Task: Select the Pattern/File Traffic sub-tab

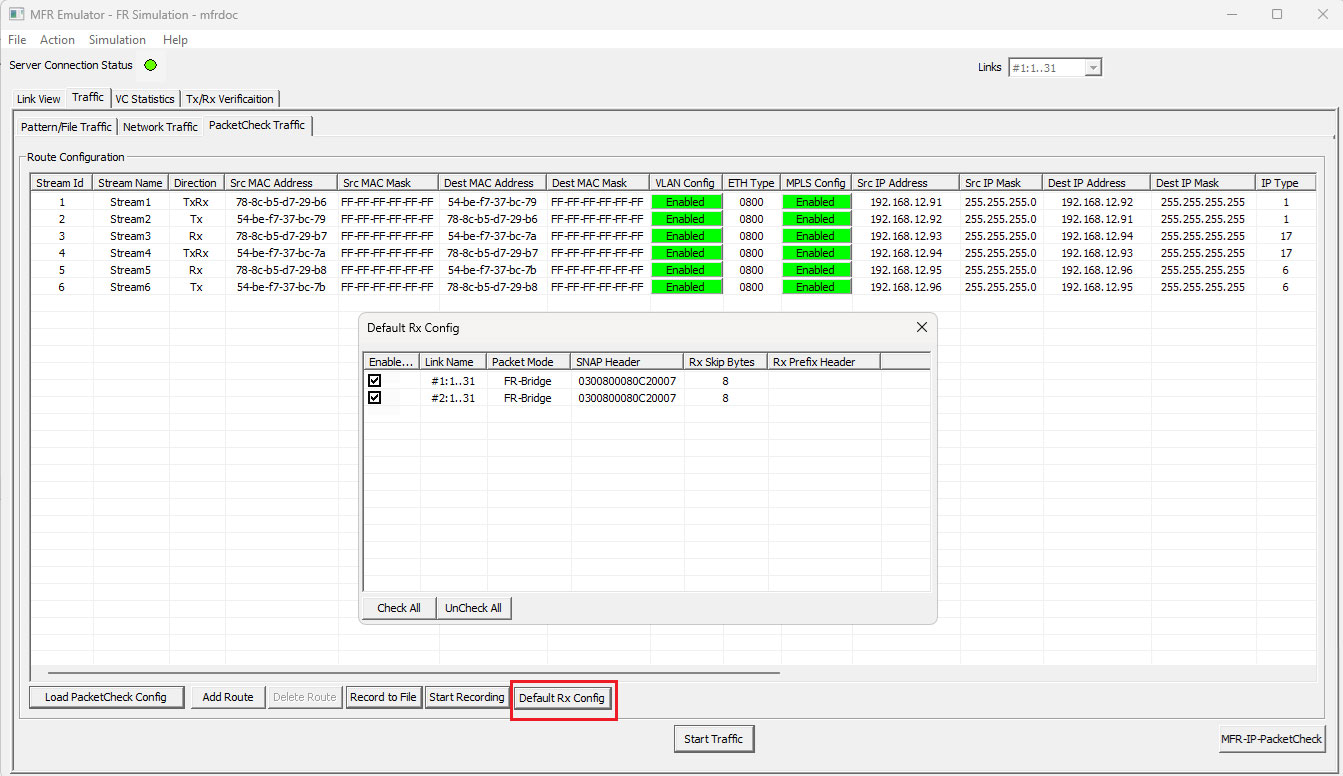Action: (x=65, y=126)
